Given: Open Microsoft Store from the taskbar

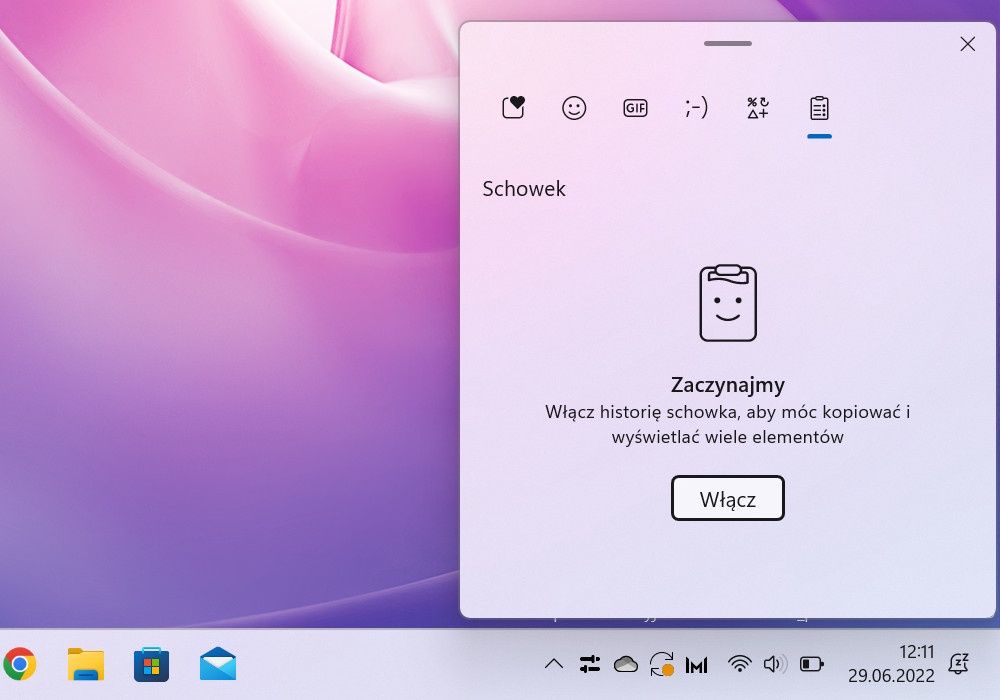Looking at the screenshot, I should coord(151,664).
